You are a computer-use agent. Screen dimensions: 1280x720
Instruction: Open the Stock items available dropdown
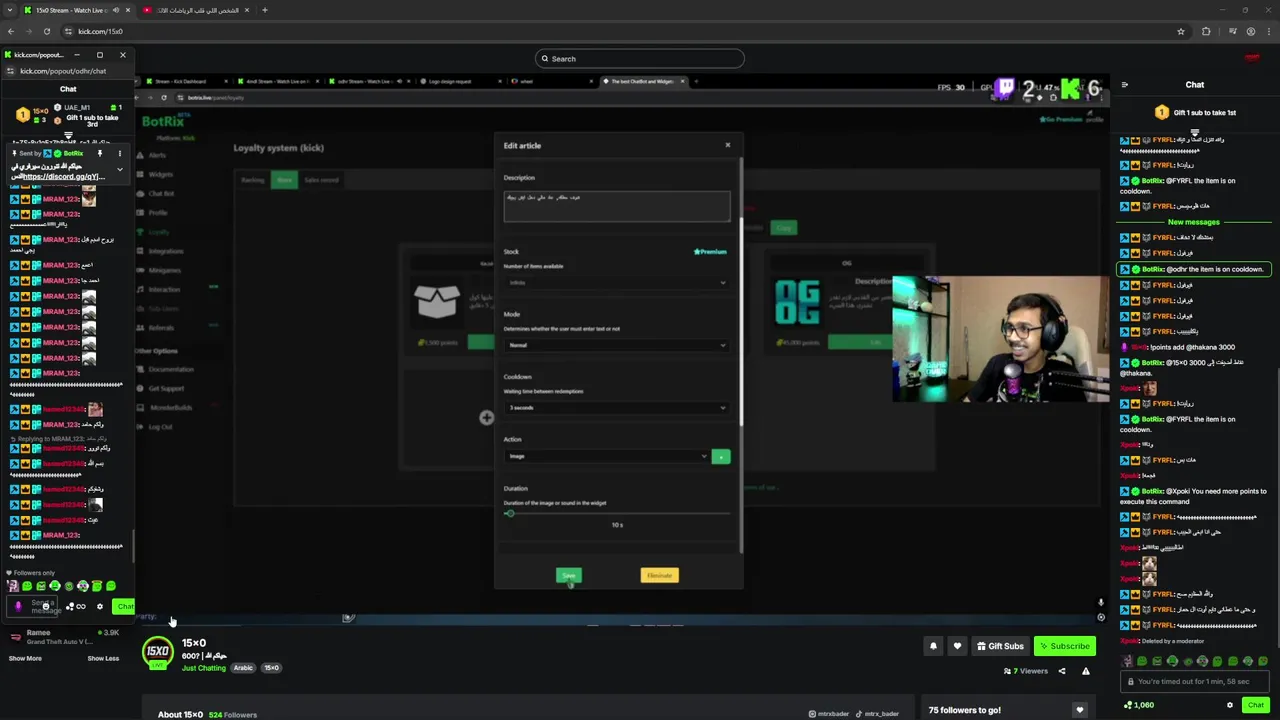coord(617,283)
